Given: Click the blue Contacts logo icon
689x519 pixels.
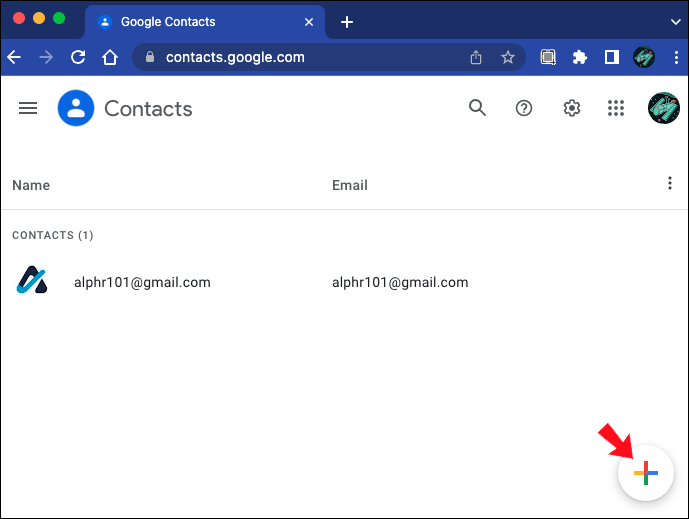Looking at the screenshot, I should (76, 108).
